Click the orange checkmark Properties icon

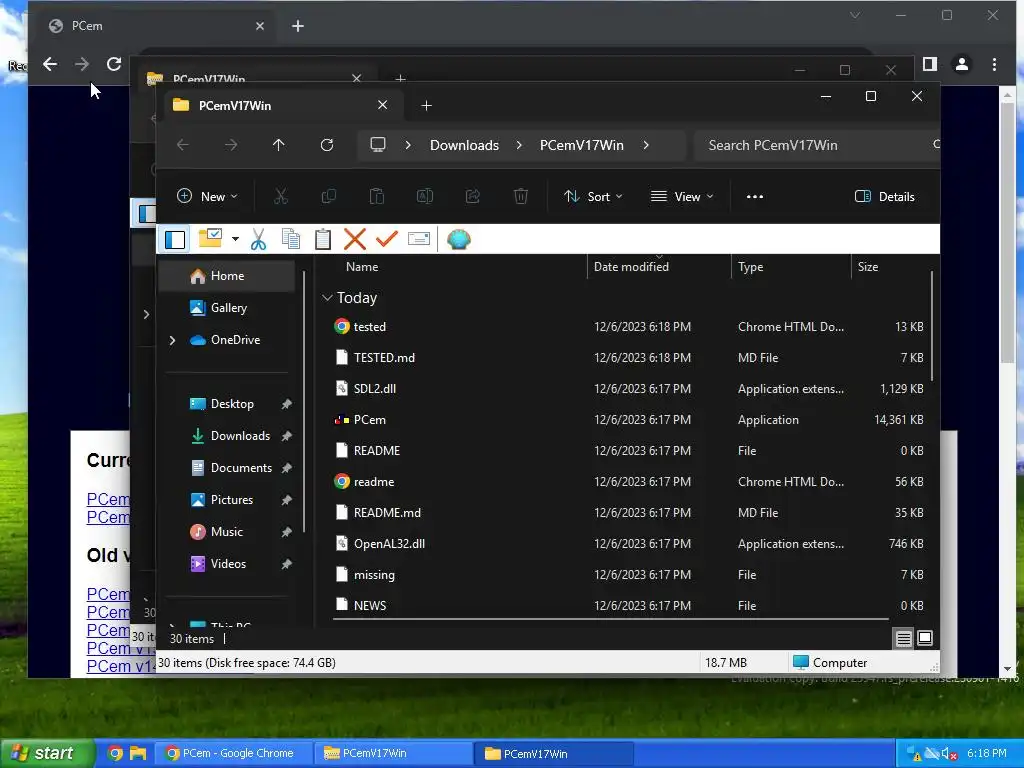(387, 239)
